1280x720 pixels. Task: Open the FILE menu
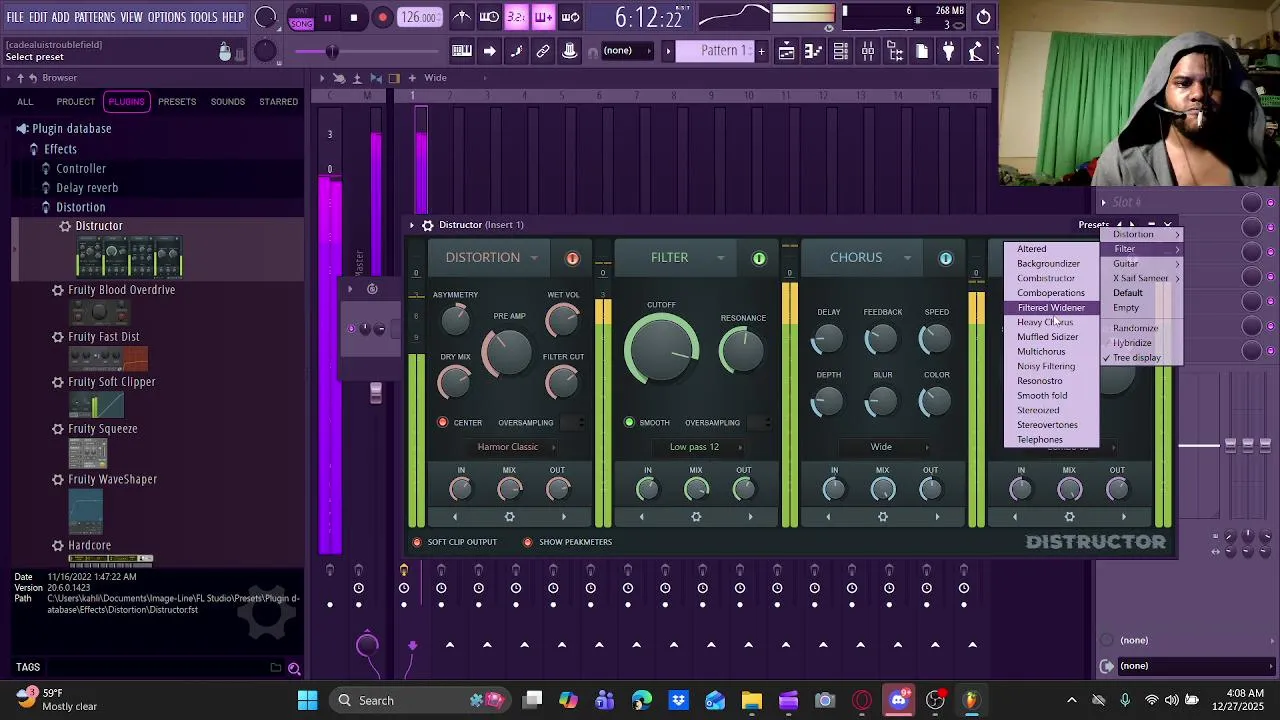pos(15,17)
